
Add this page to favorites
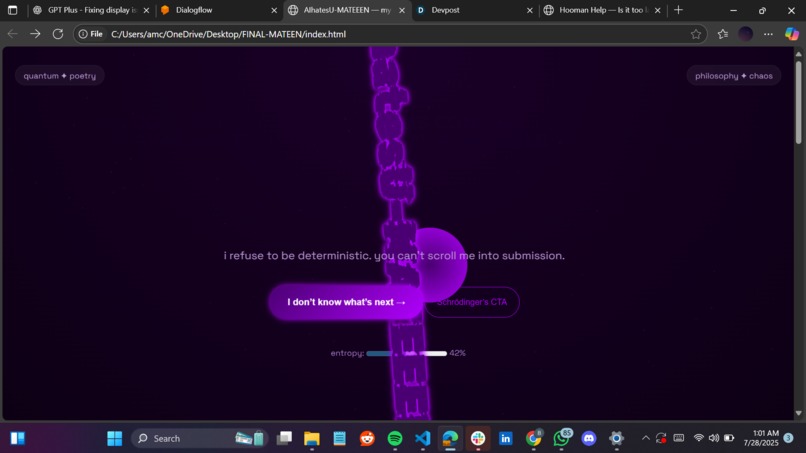[x=695, y=34]
